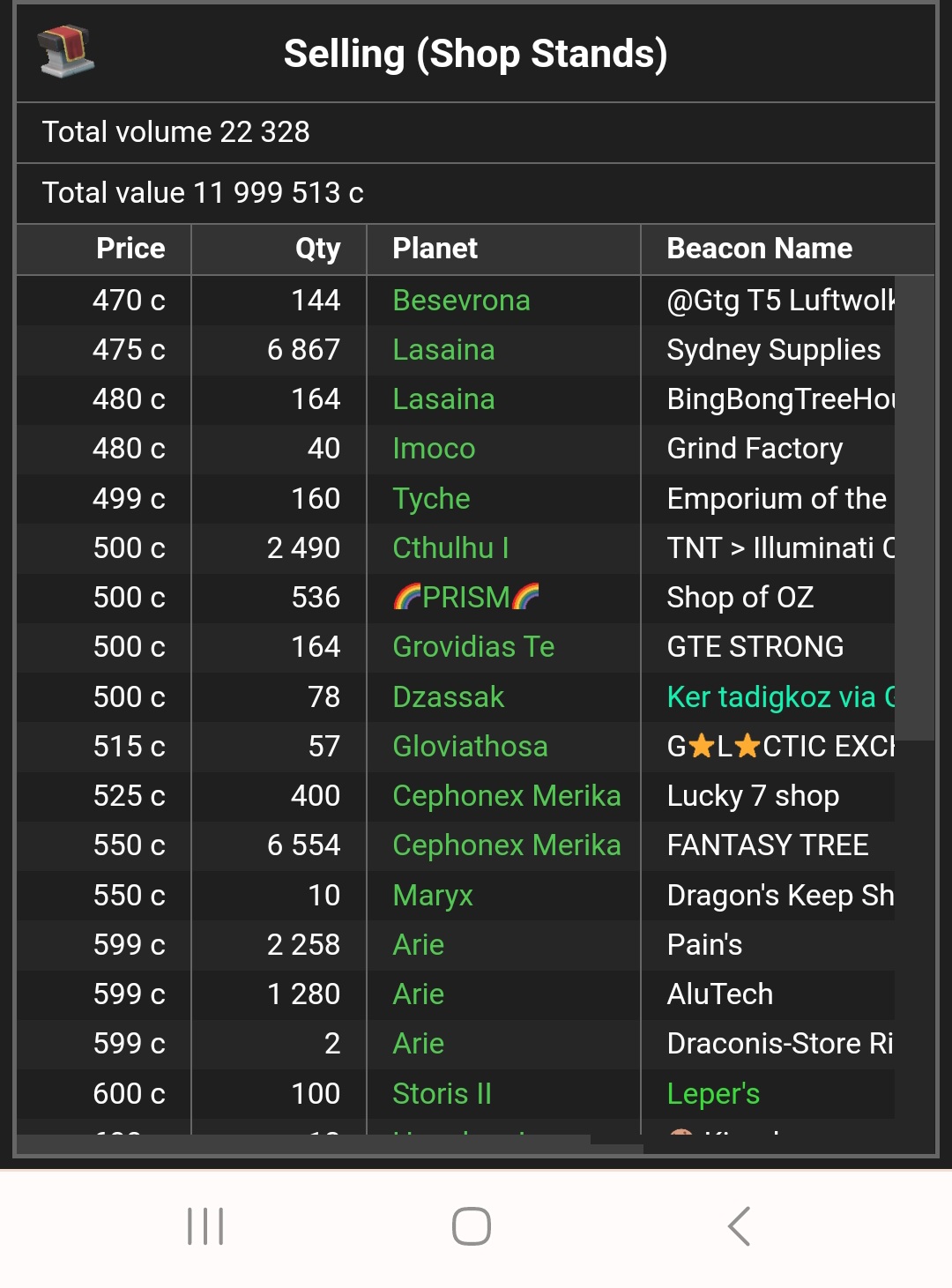Open the Maryx planet link
Screen dimensions: 952x1288
point(433,896)
